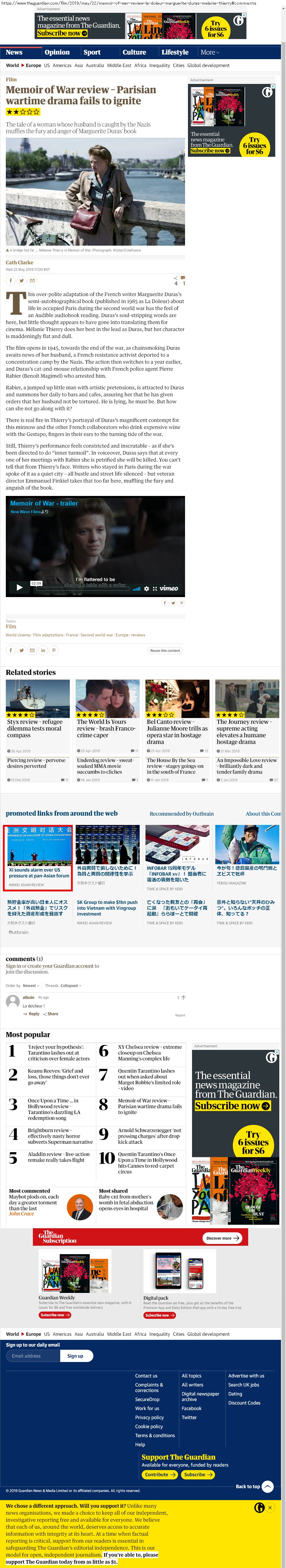
Task: Open Vimeo trailer settings gear
Action: tap(146, 589)
